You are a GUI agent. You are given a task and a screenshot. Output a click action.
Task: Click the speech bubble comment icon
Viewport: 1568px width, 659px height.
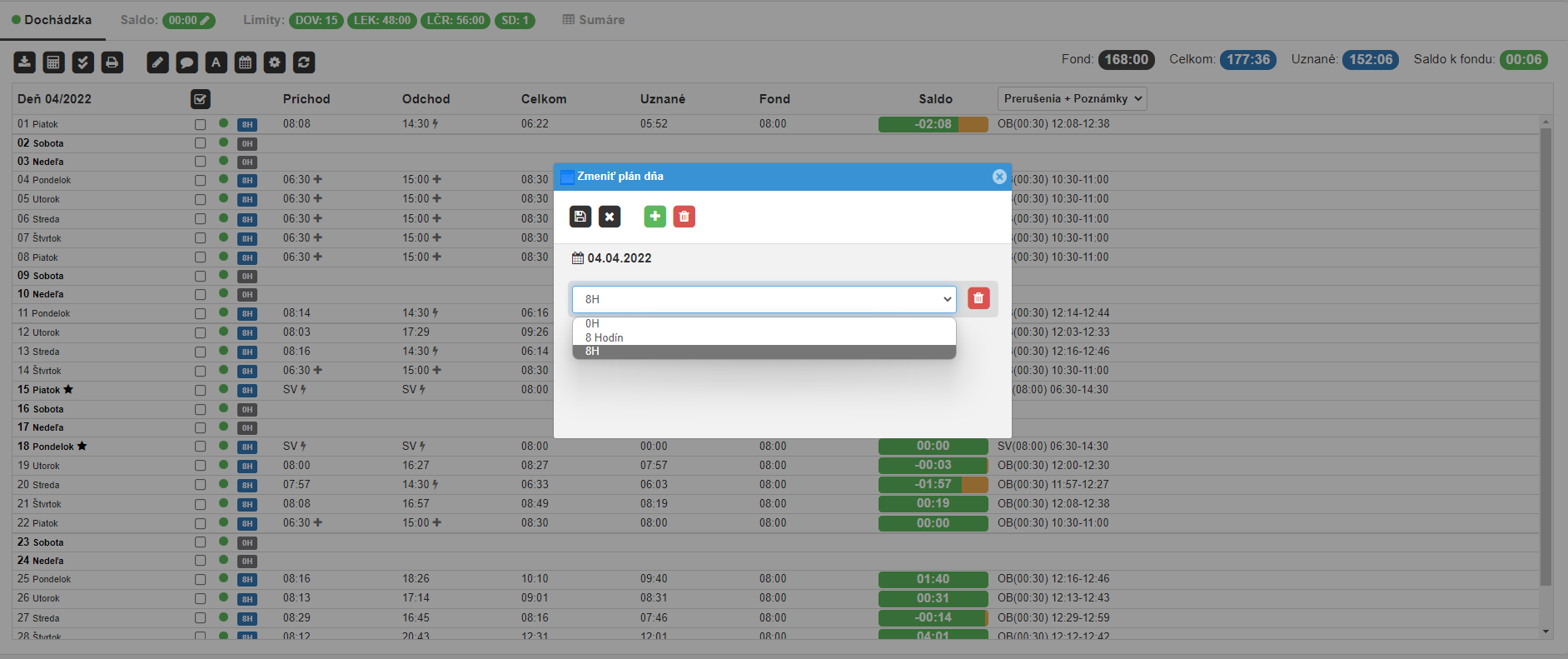[x=187, y=62]
